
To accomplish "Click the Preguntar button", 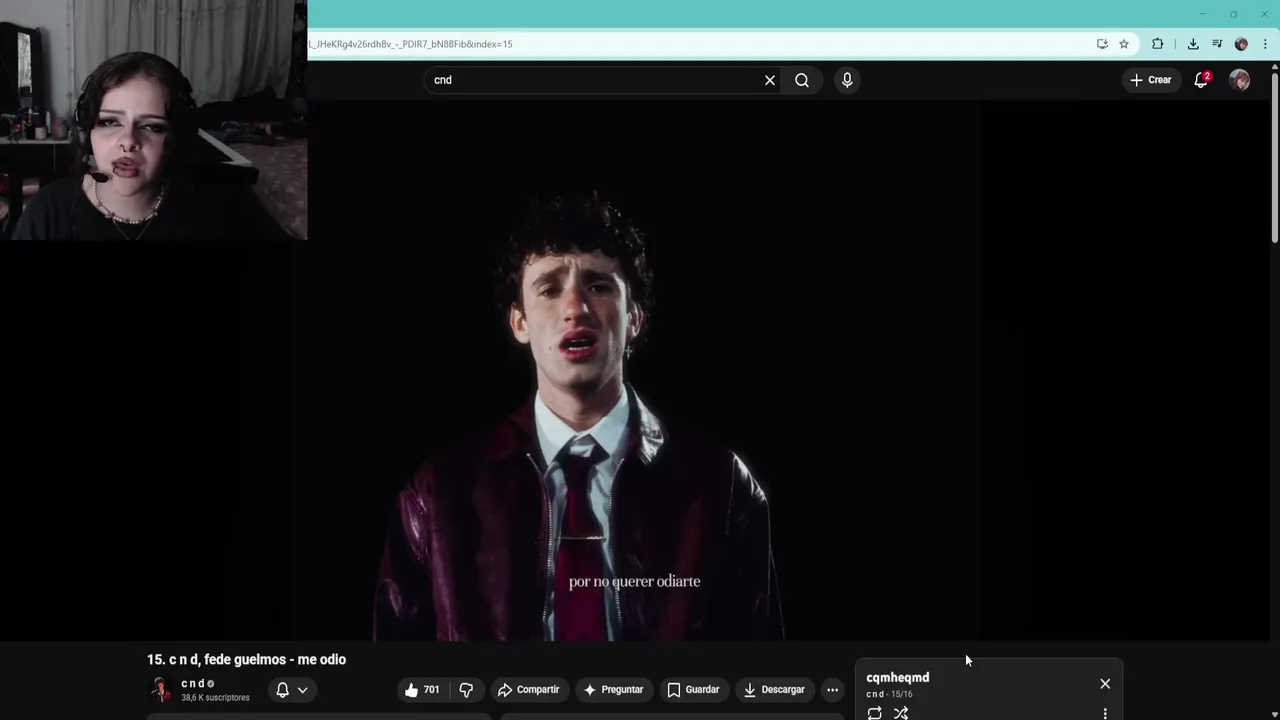I will (613, 689).
